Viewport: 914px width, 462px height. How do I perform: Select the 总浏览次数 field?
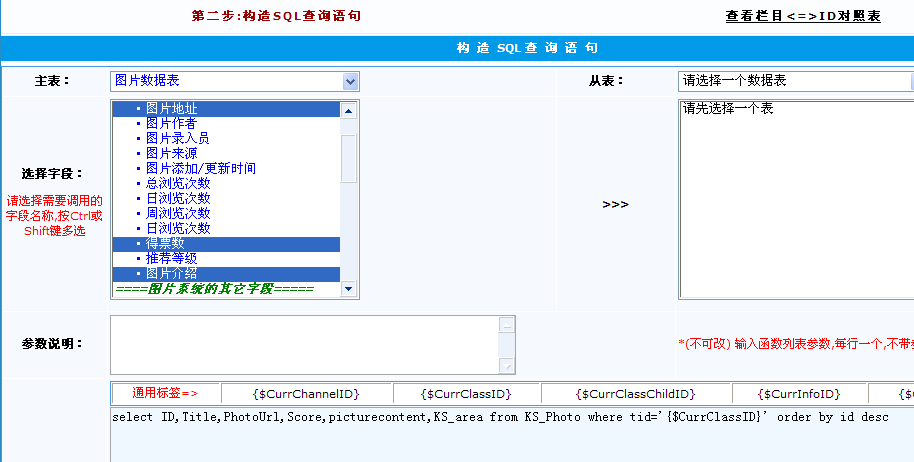177,183
